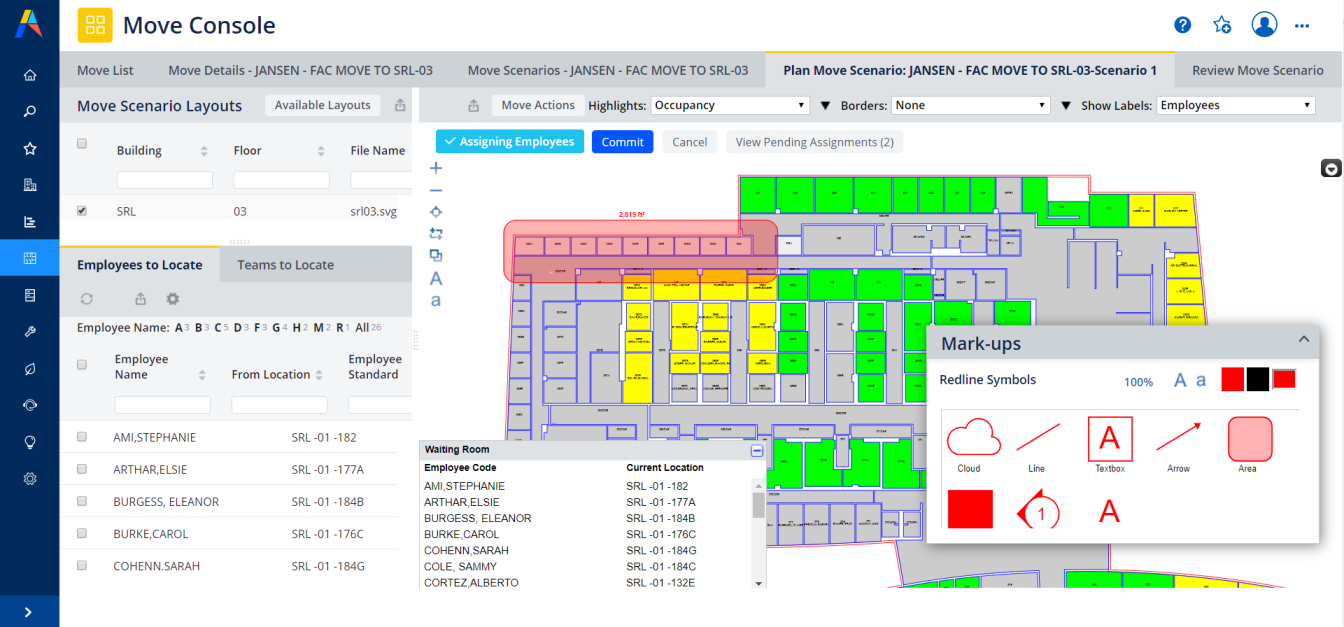Open the help question mark icon

coord(1182,25)
